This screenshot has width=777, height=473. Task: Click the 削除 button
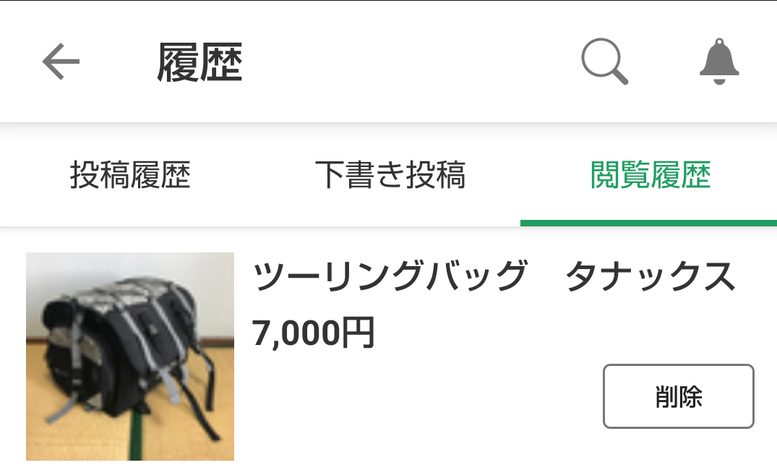tap(678, 396)
